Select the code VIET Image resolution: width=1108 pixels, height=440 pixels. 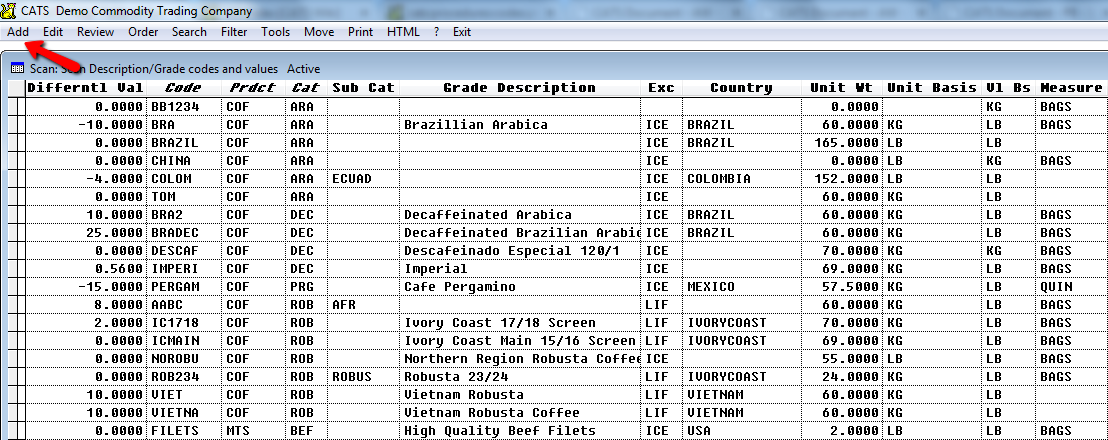tap(167, 395)
